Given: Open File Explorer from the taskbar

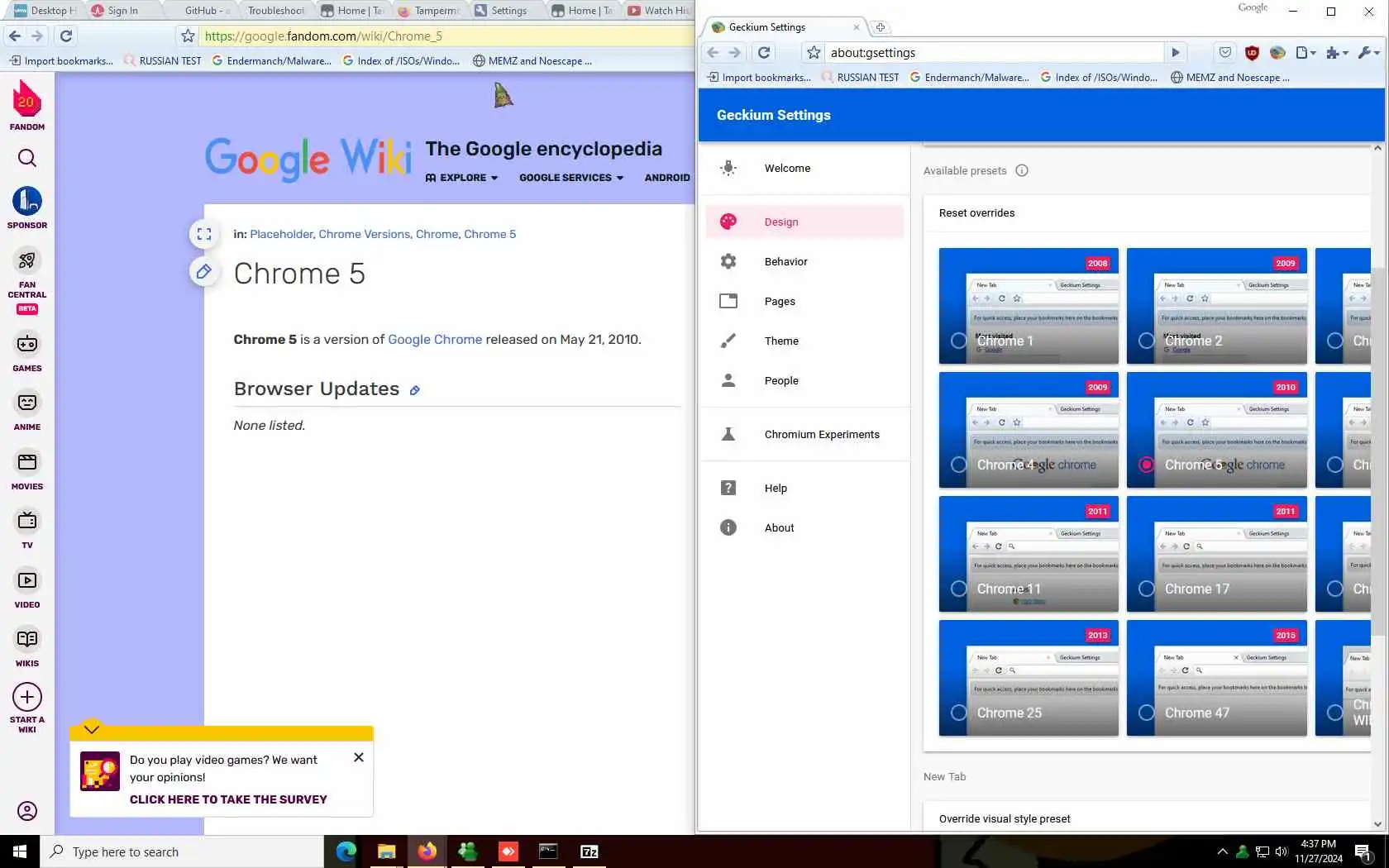Looking at the screenshot, I should pyautogui.click(x=386, y=851).
